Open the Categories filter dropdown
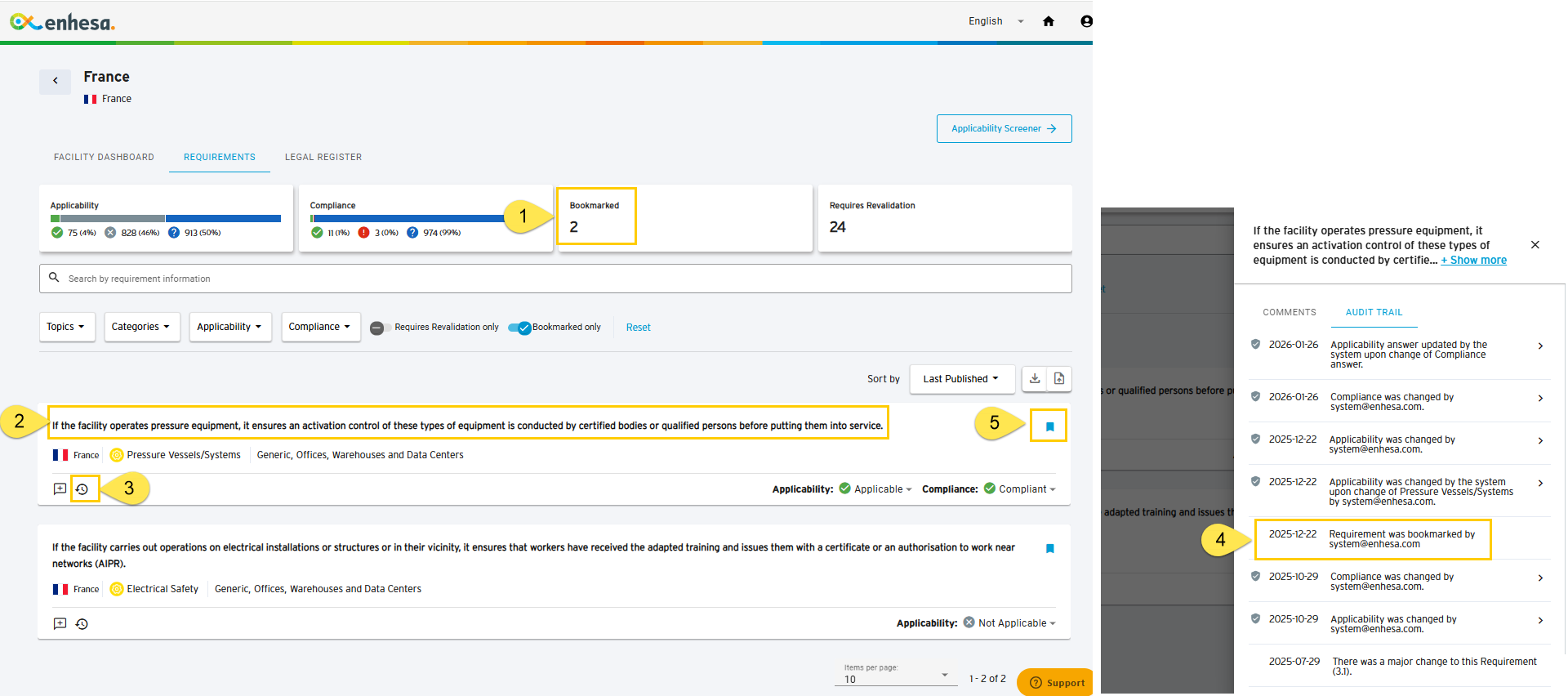 (x=142, y=327)
